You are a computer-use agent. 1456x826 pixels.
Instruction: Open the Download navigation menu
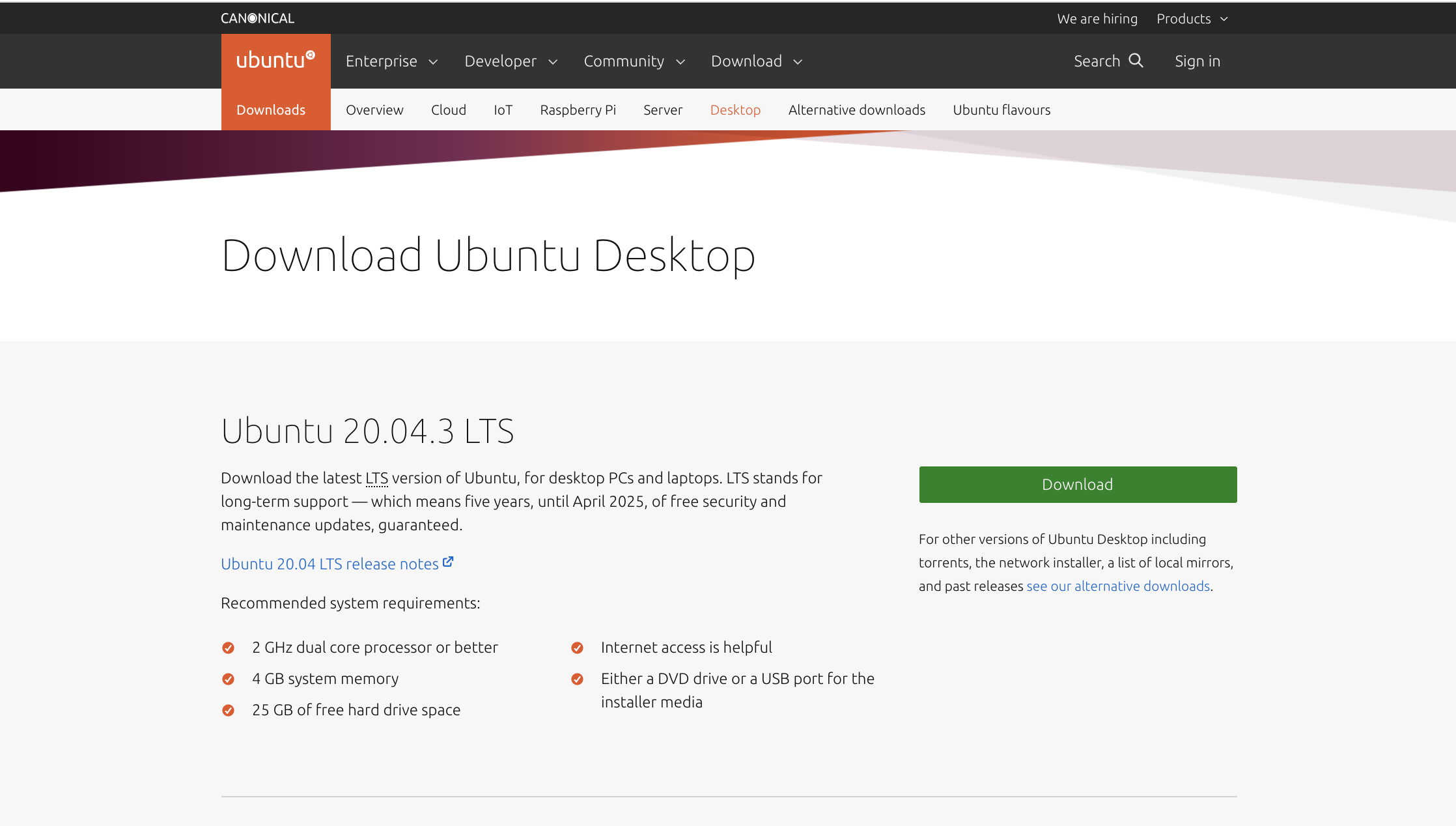point(757,61)
